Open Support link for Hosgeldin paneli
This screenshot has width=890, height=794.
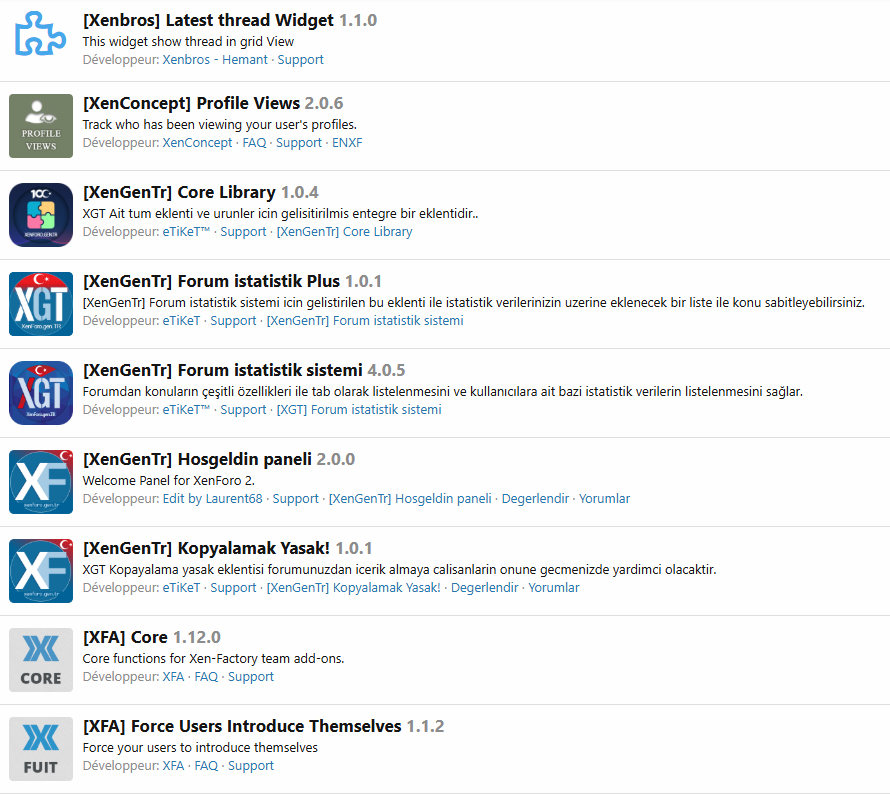[x=296, y=499]
